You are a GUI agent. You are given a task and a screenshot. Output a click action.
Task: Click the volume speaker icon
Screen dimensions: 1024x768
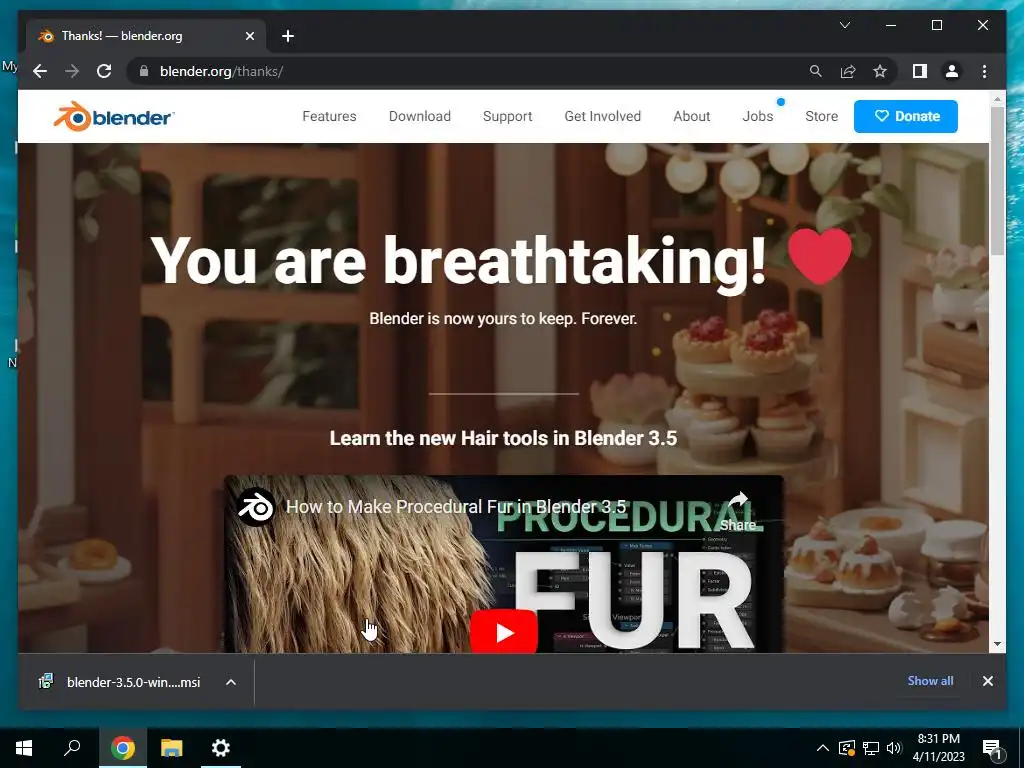[x=894, y=748]
